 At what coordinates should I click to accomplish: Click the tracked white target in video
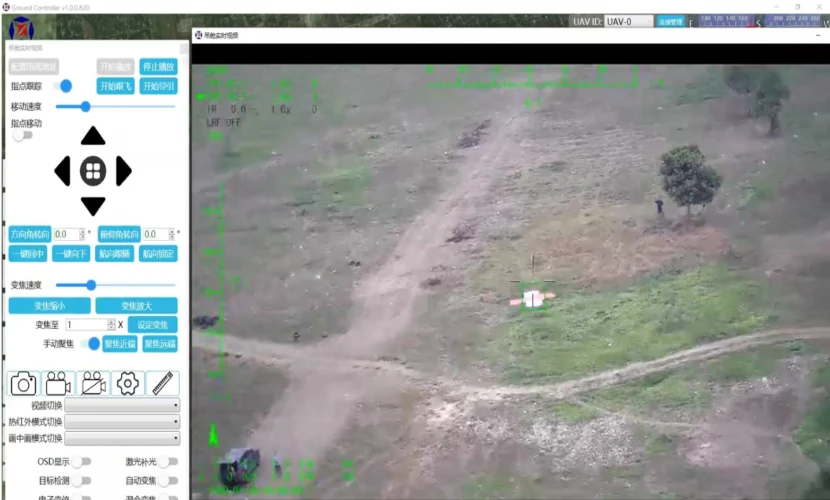[x=533, y=299]
